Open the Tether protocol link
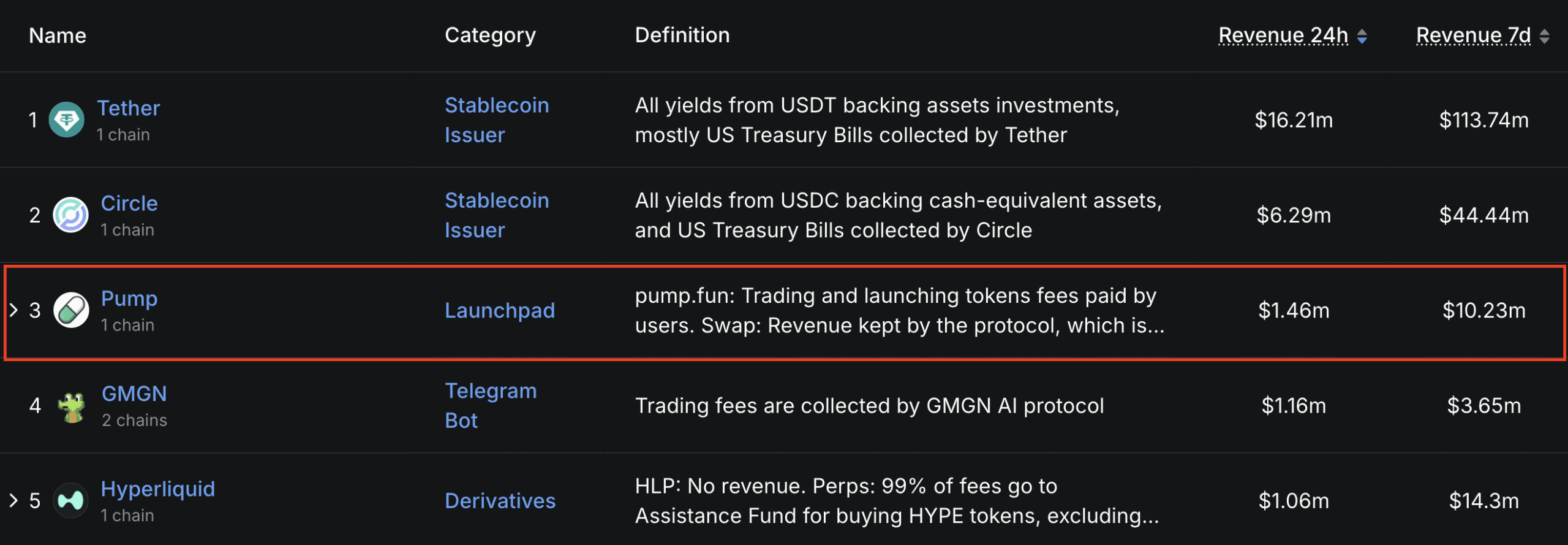Screen dimensions: 1568x545 point(129,109)
